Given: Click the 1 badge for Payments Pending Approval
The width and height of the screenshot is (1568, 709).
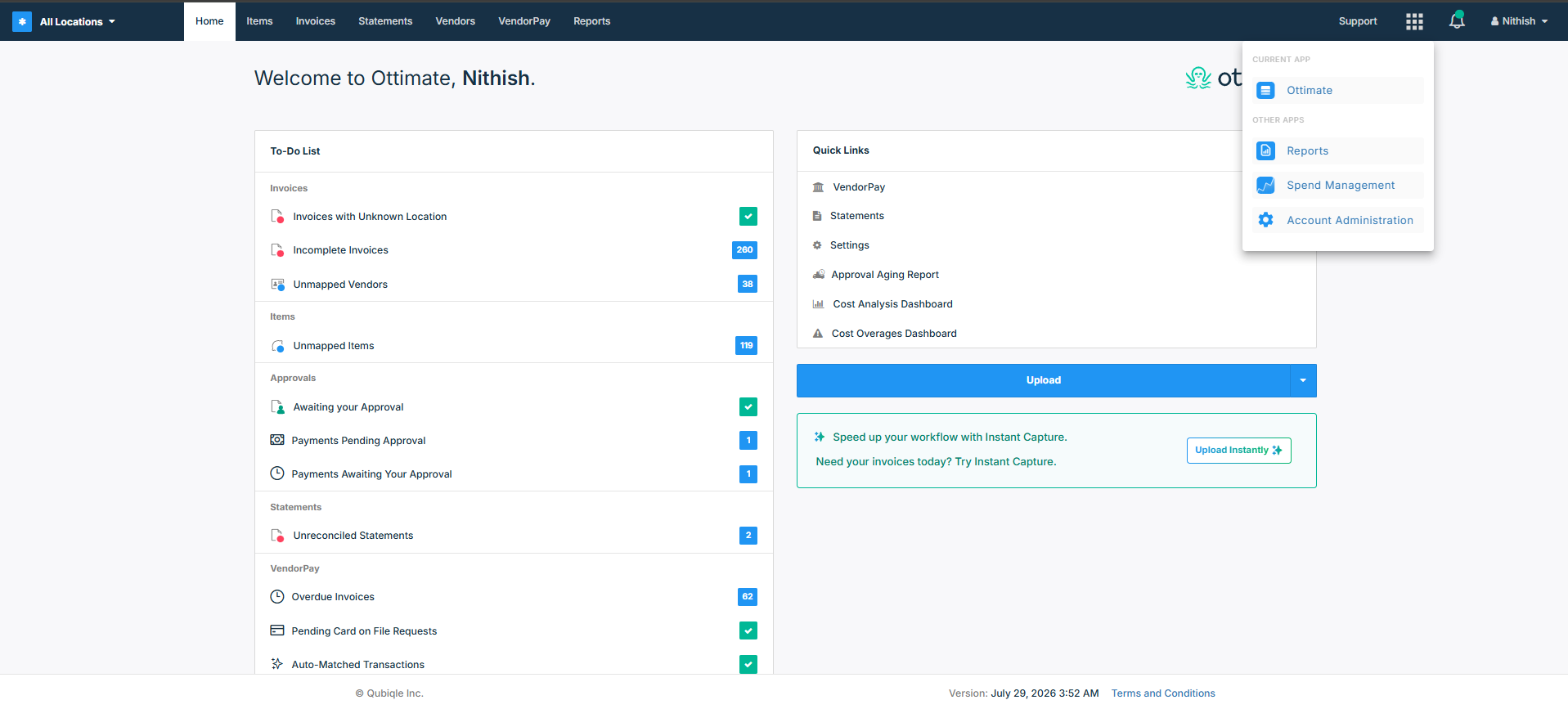Looking at the screenshot, I should click(x=748, y=440).
